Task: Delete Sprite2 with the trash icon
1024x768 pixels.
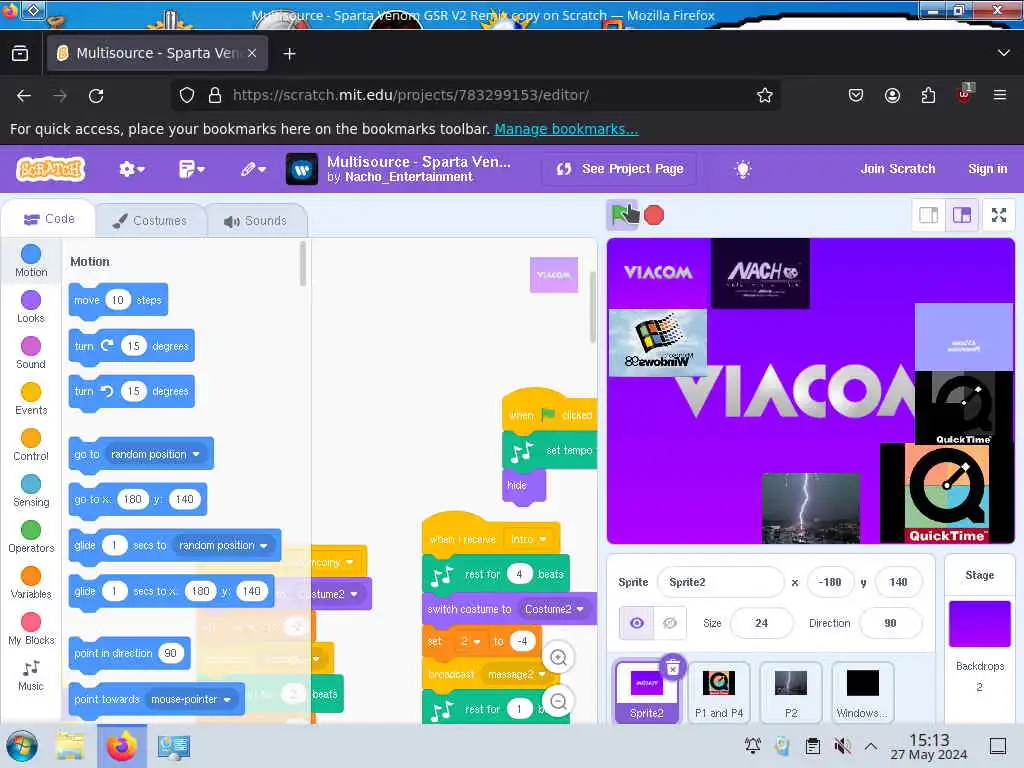Action: click(673, 667)
